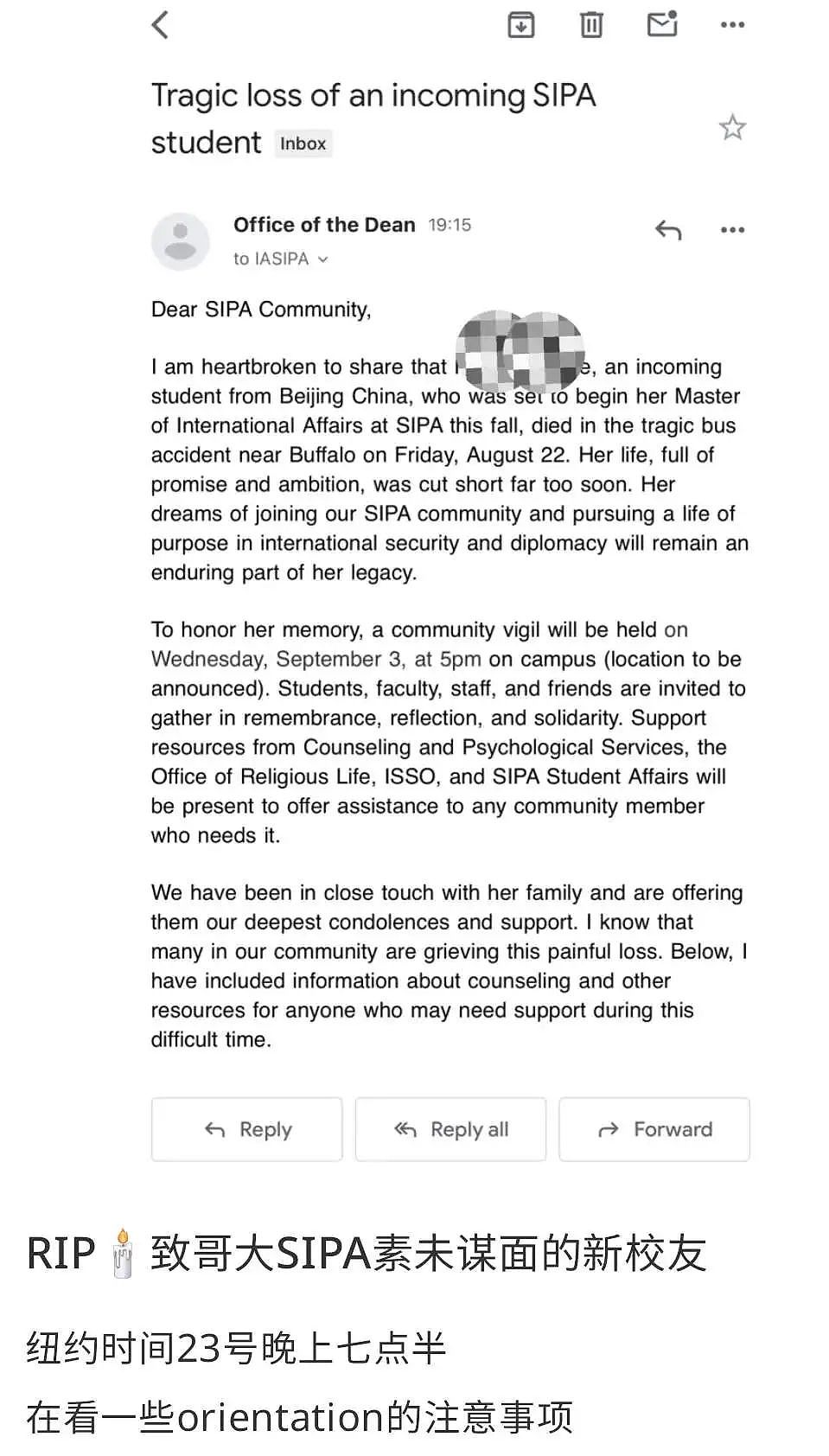This screenshot has height=1456, width=829.
Task: Tap the Reply all button
Action: 450,1129
